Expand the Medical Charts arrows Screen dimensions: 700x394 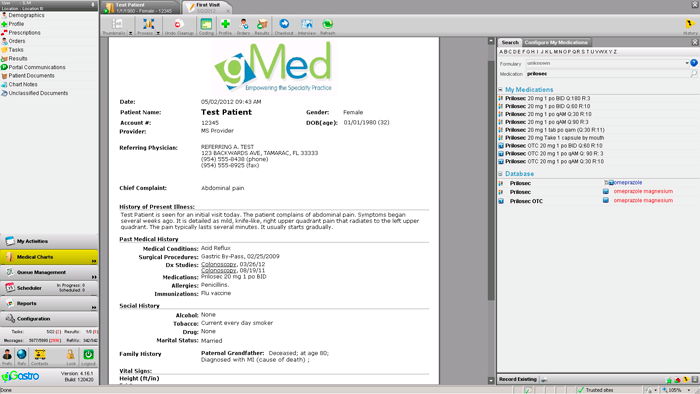[94, 261]
